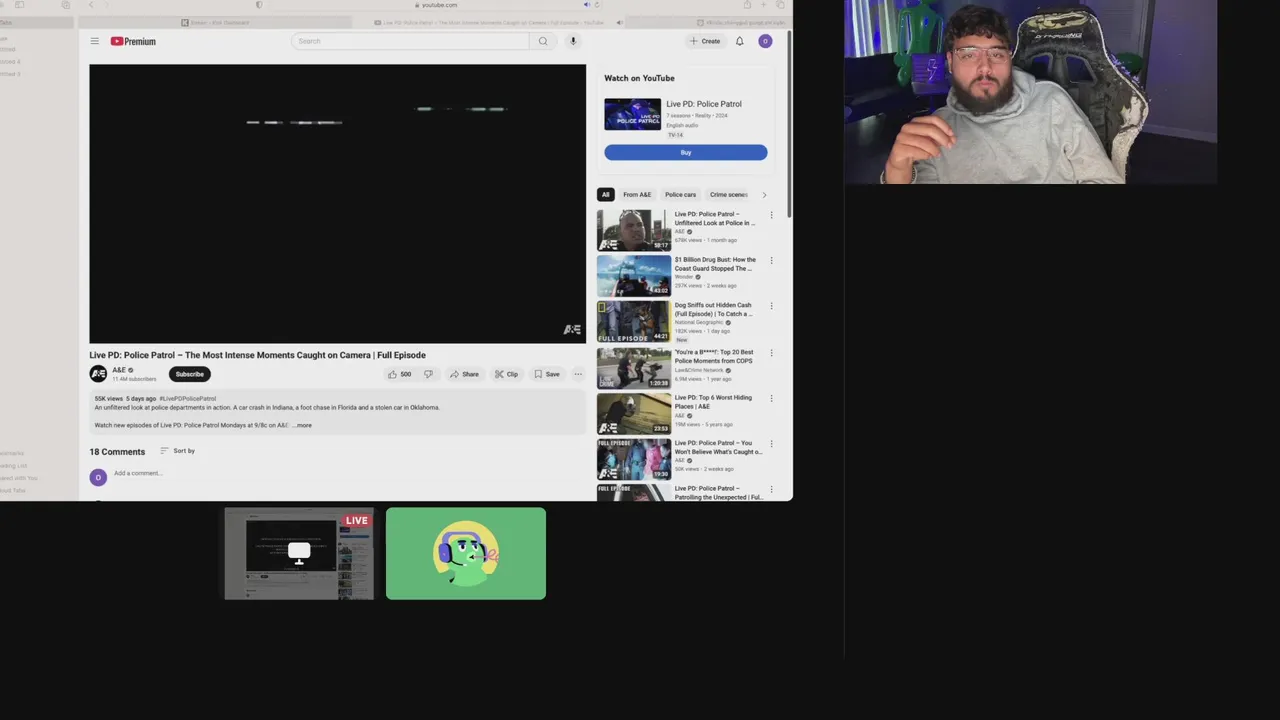This screenshot has width=1280, height=720.
Task: Click $1 Billion Drug Bust video title
Action: (x=715, y=264)
